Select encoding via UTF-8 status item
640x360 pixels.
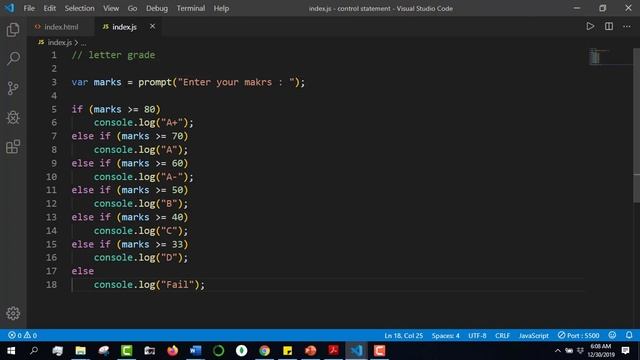(x=477, y=336)
